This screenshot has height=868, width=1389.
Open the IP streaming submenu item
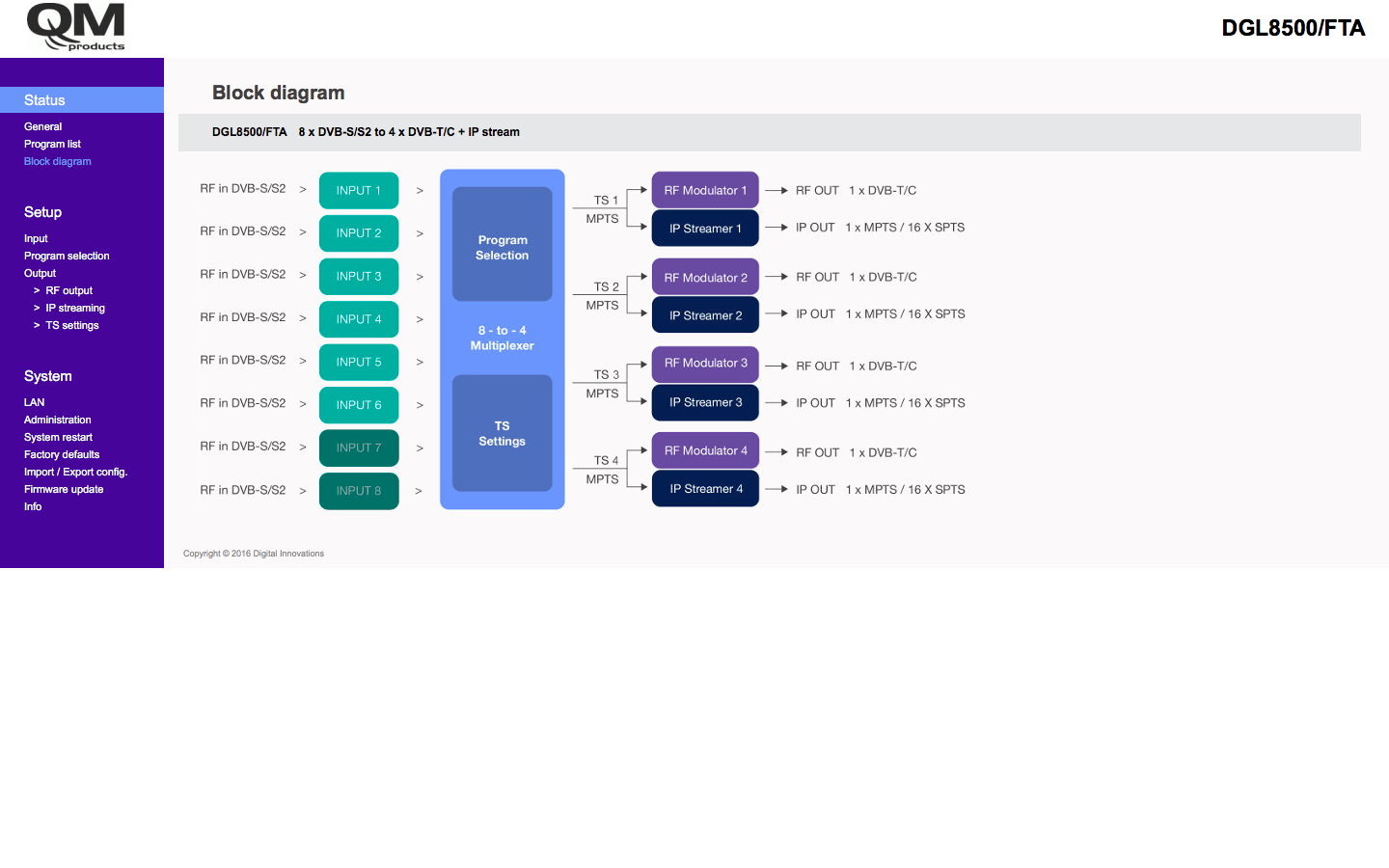(75, 308)
